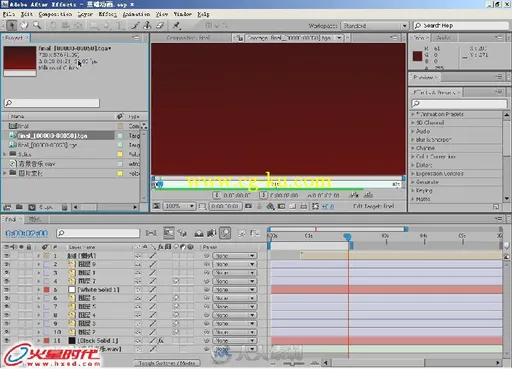The height and width of the screenshot is (369, 512).
Task: Open the 100% magnification dropdown
Action: [178, 206]
